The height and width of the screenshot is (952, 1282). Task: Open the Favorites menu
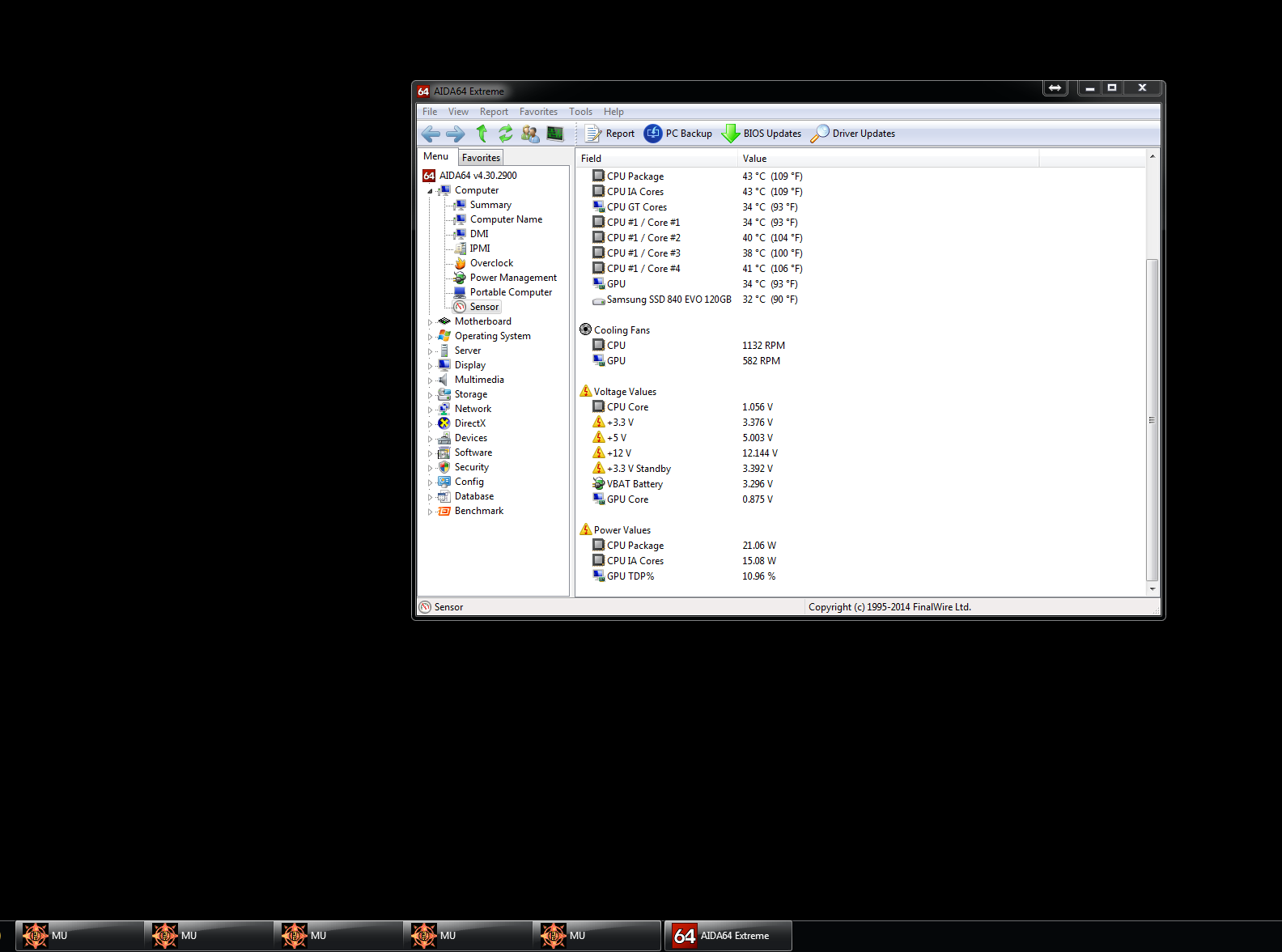point(538,112)
